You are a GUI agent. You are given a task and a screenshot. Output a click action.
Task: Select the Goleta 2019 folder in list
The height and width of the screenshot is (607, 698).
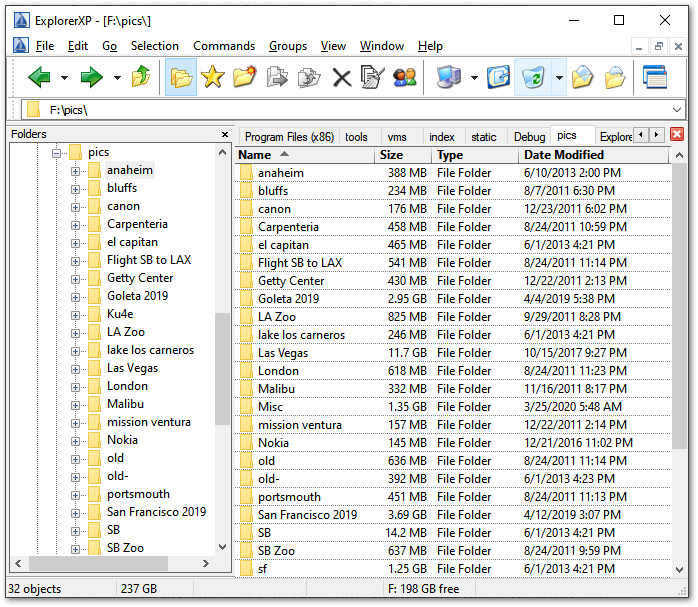pyautogui.click(x=288, y=299)
